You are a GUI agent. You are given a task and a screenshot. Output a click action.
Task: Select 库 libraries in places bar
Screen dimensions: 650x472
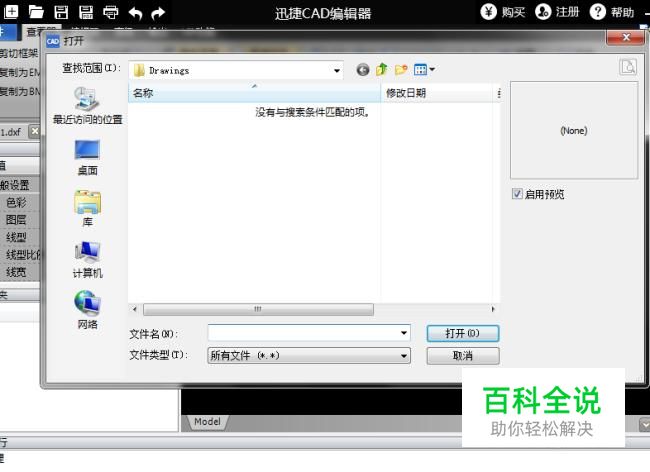(x=87, y=208)
